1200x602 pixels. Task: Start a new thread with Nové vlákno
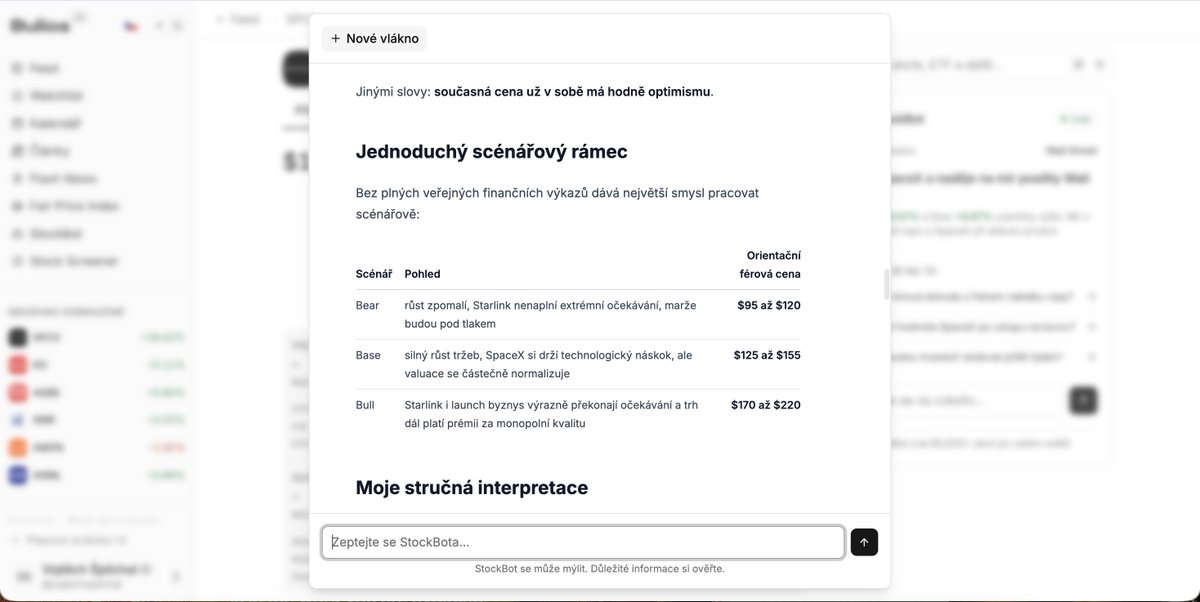[x=374, y=39]
